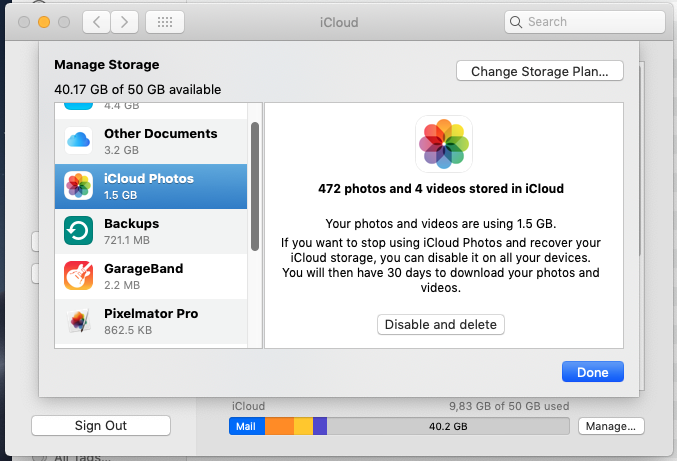The height and width of the screenshot is (461, 677).
Task: Click the orange segment of storage bar
Action: [x=279, y=426]
